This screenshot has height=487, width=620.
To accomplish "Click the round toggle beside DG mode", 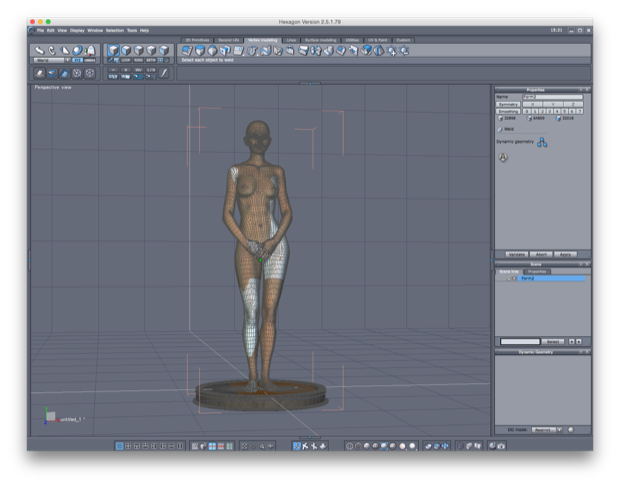I will pyautogui.click(x=571, y=430).
